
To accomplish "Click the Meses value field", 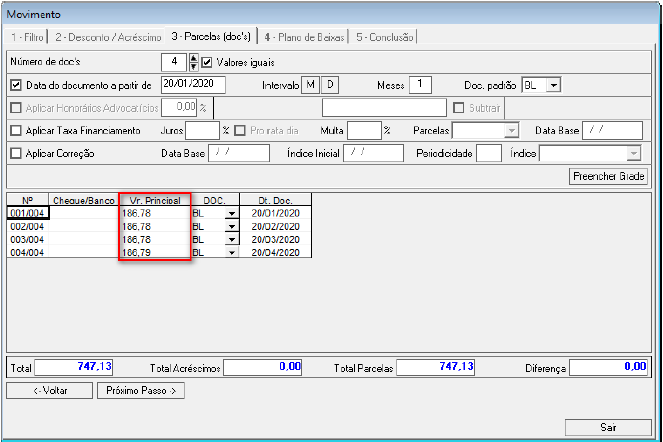I will click(x=420, y=85).
